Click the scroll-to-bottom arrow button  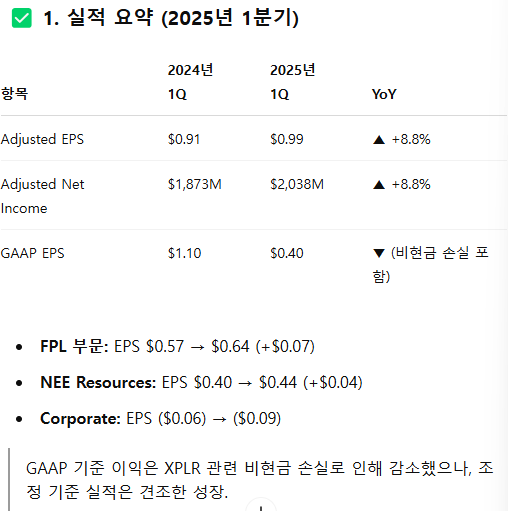click(x=261, y=506)
